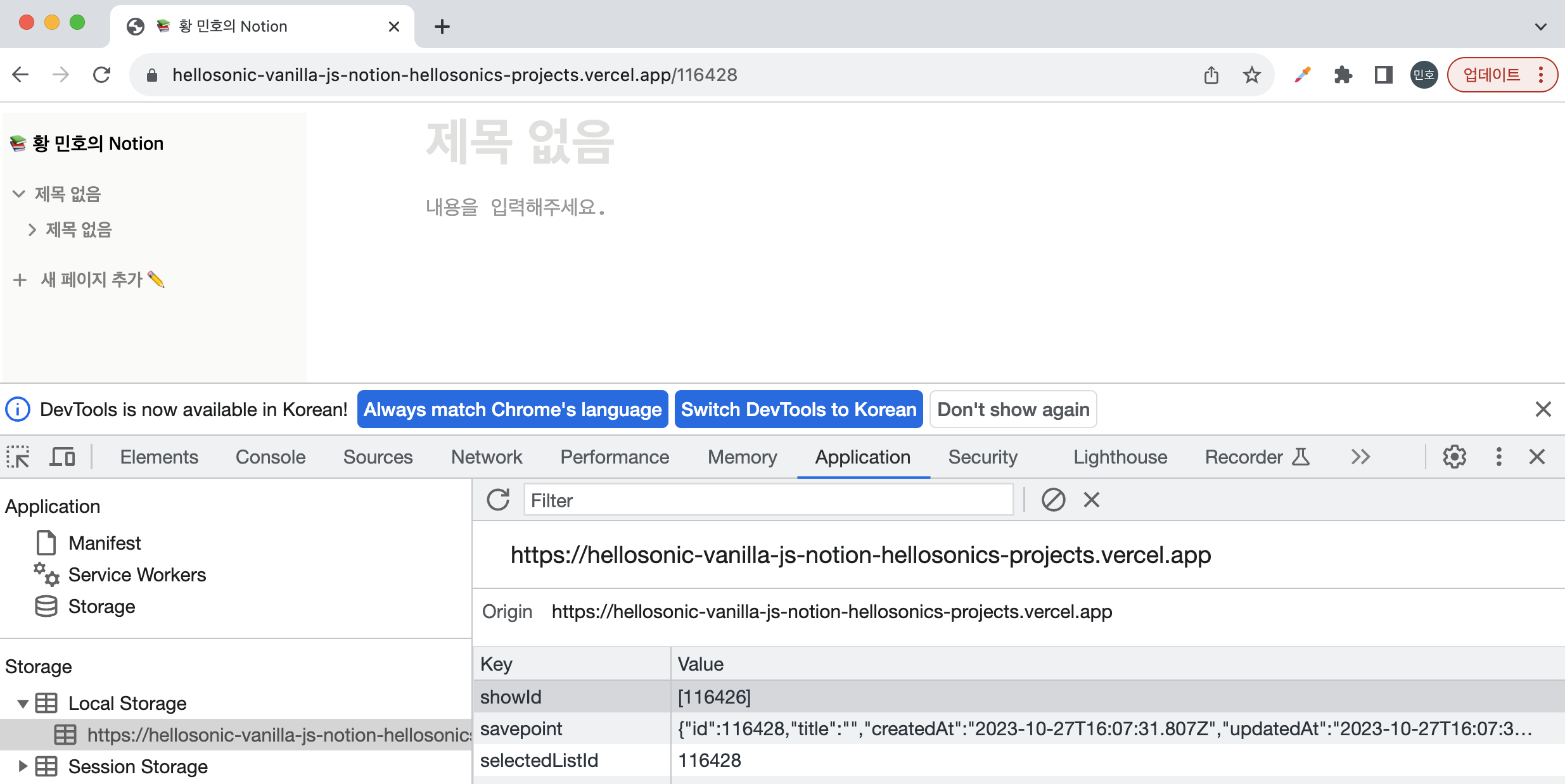Click the share page icon in address bar
Screen dimensions: 1565x784
1211,75
